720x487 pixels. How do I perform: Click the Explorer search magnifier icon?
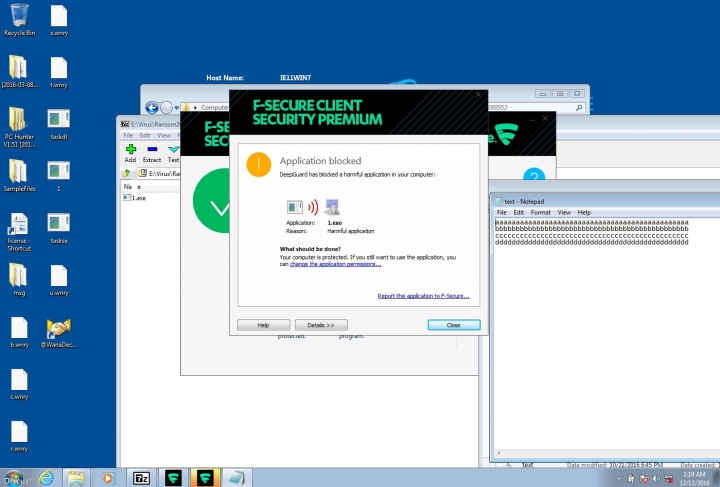(579, 107)
